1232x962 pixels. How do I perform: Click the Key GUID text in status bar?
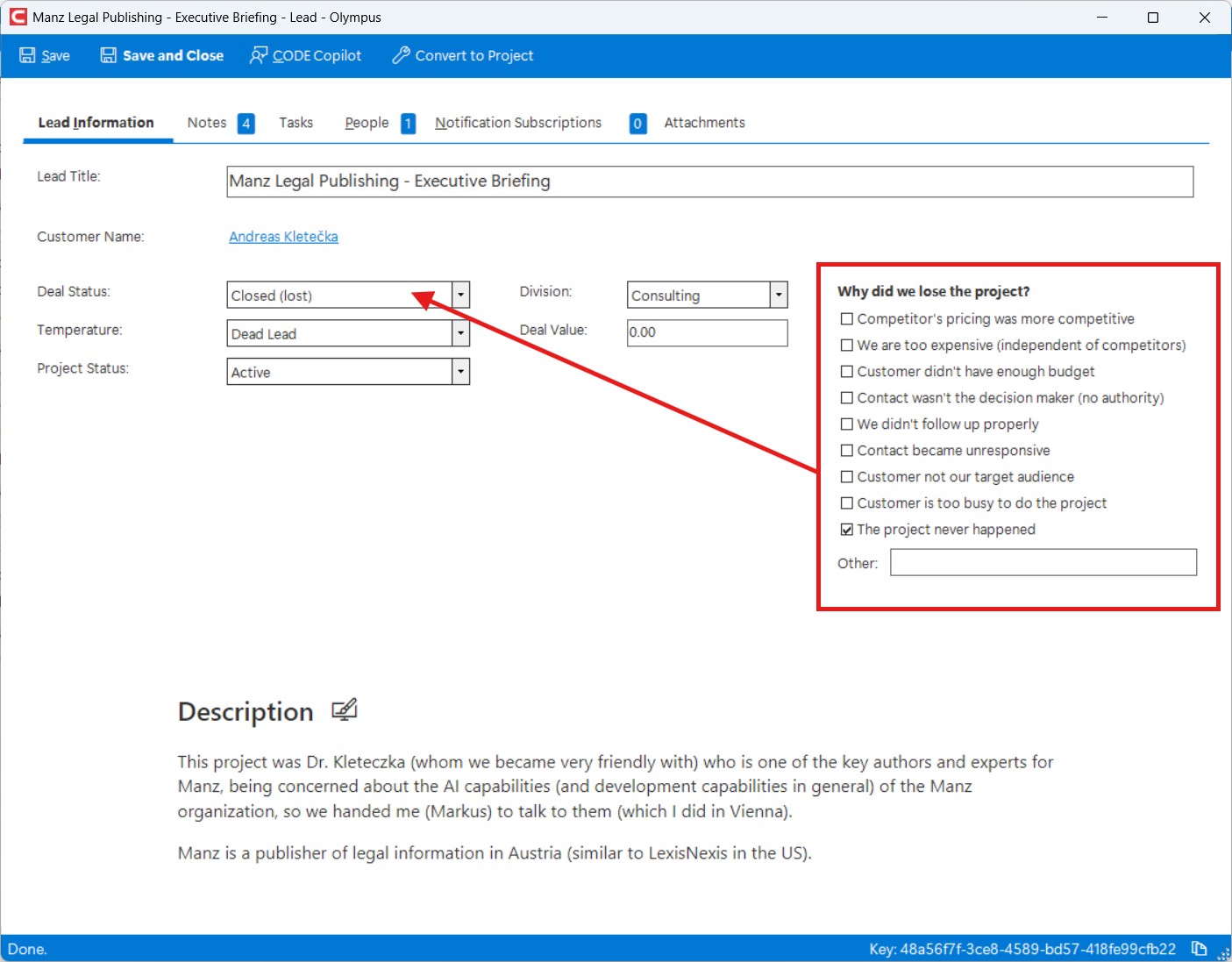(1022, 949)
